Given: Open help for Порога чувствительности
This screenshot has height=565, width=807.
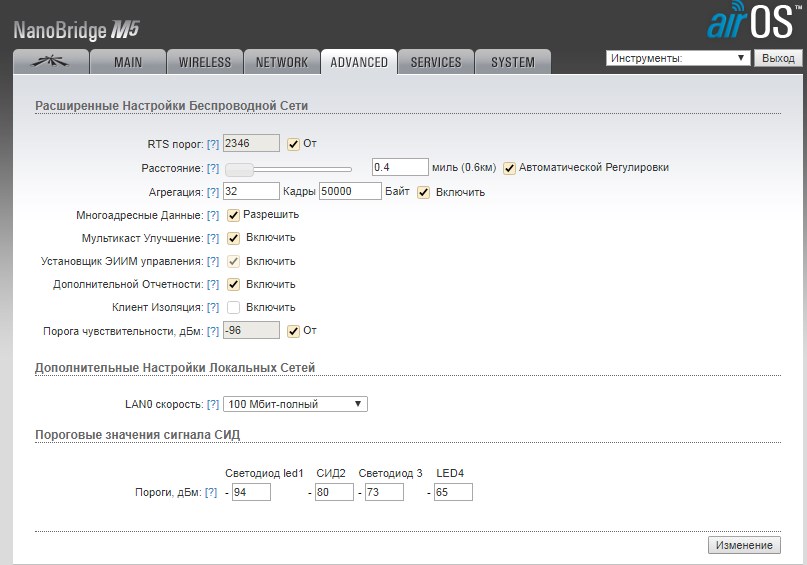Looking at the screenshot, I should (x=213, y=331).
